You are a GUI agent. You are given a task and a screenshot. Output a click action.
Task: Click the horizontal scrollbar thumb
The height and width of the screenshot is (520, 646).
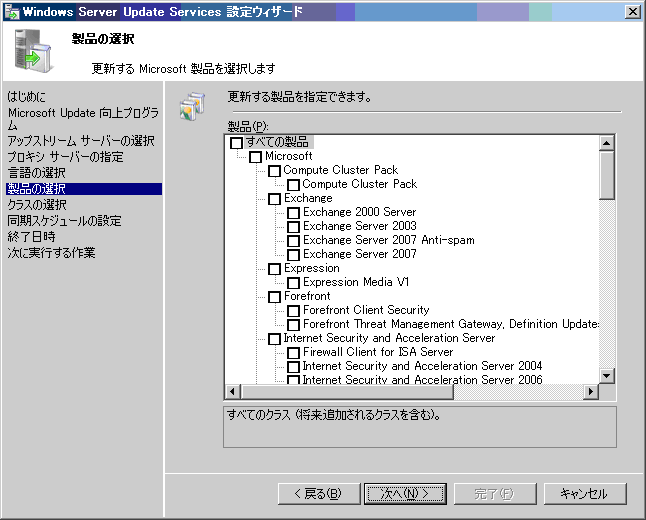347,391
